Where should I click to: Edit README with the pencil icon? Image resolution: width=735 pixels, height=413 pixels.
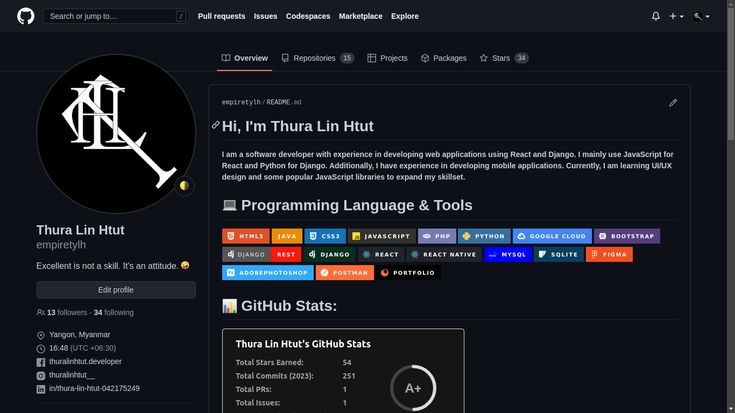tap(673, 103)
